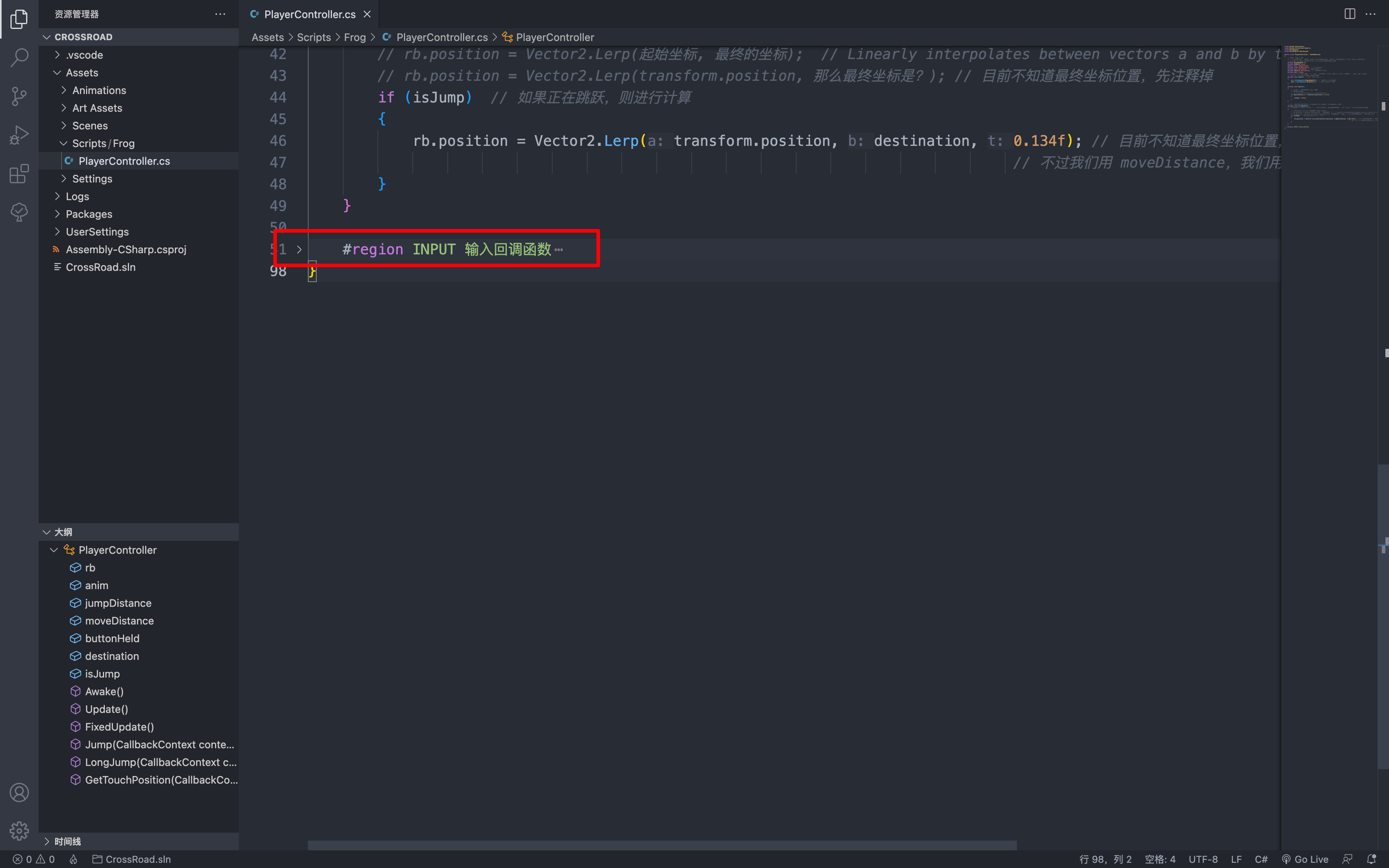Select jumpDistance field in outline
The height and width of the screenshot is (868, 1389).
138,603
